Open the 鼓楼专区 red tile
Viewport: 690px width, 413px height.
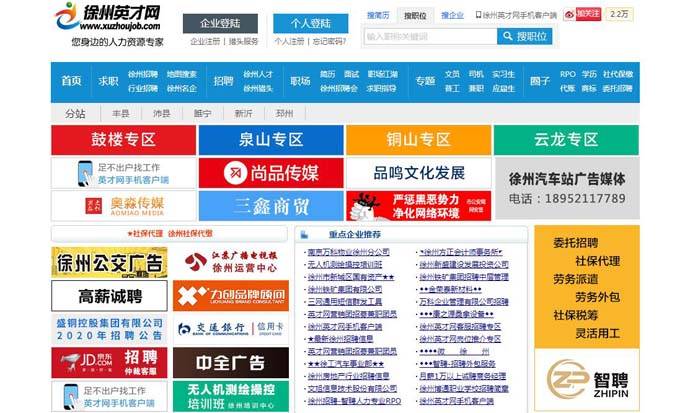(x=124, y=140)
